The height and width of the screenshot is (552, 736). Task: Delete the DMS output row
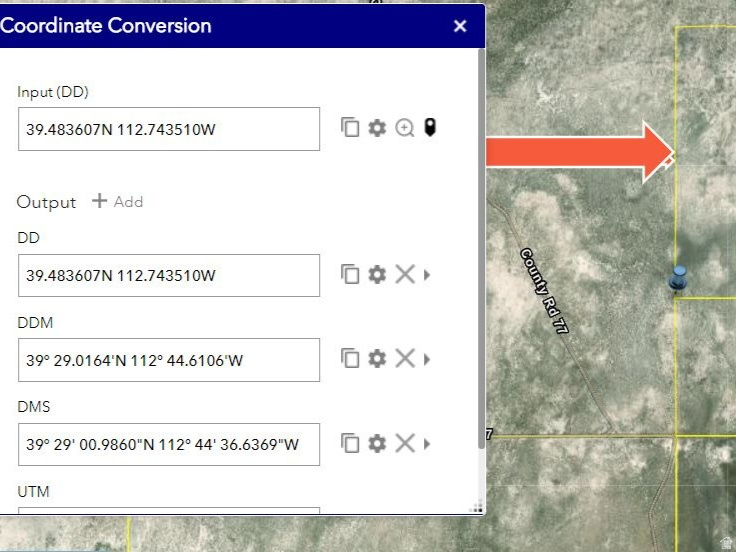click(x=404, y=443)
